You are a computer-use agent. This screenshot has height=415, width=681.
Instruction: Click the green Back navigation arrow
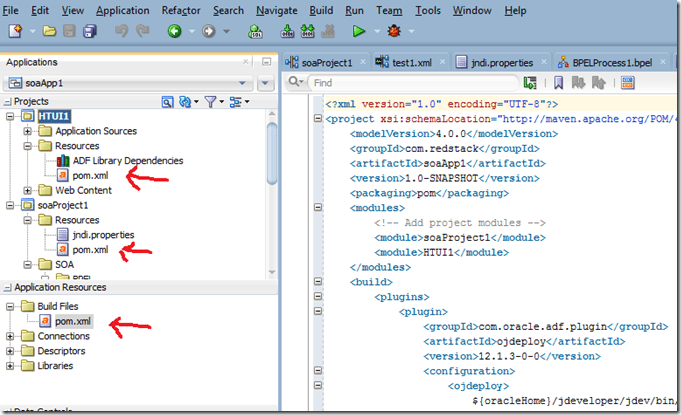pos(174,32)
